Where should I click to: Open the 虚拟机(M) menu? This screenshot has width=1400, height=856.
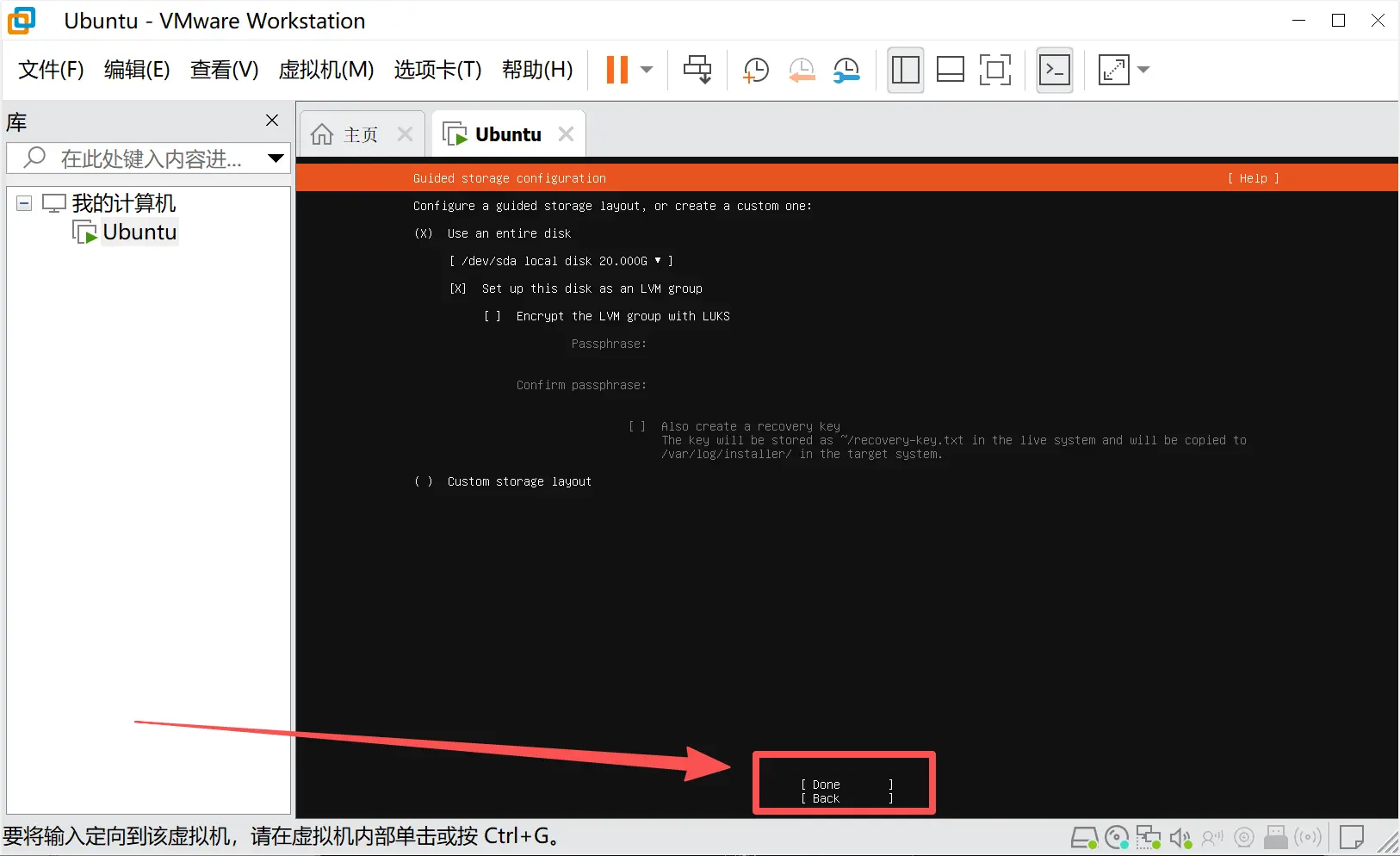pyautogui.click(x=326, y=70)
